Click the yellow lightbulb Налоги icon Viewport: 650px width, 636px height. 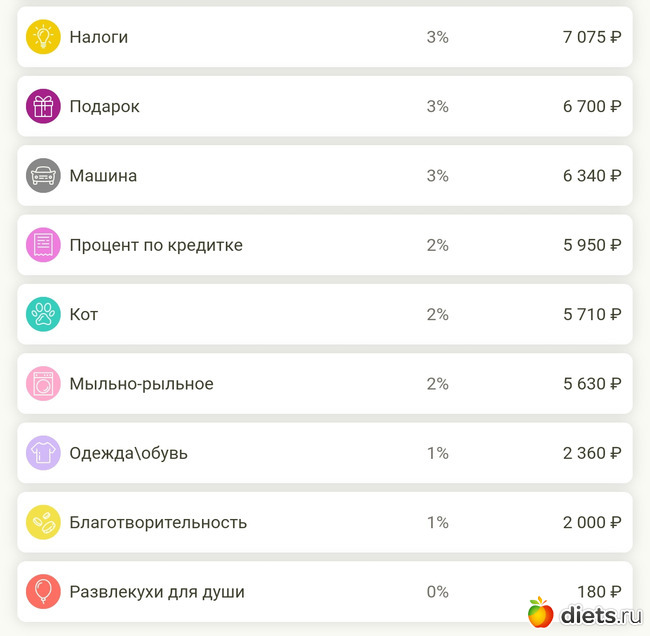(x=43, y=37)
